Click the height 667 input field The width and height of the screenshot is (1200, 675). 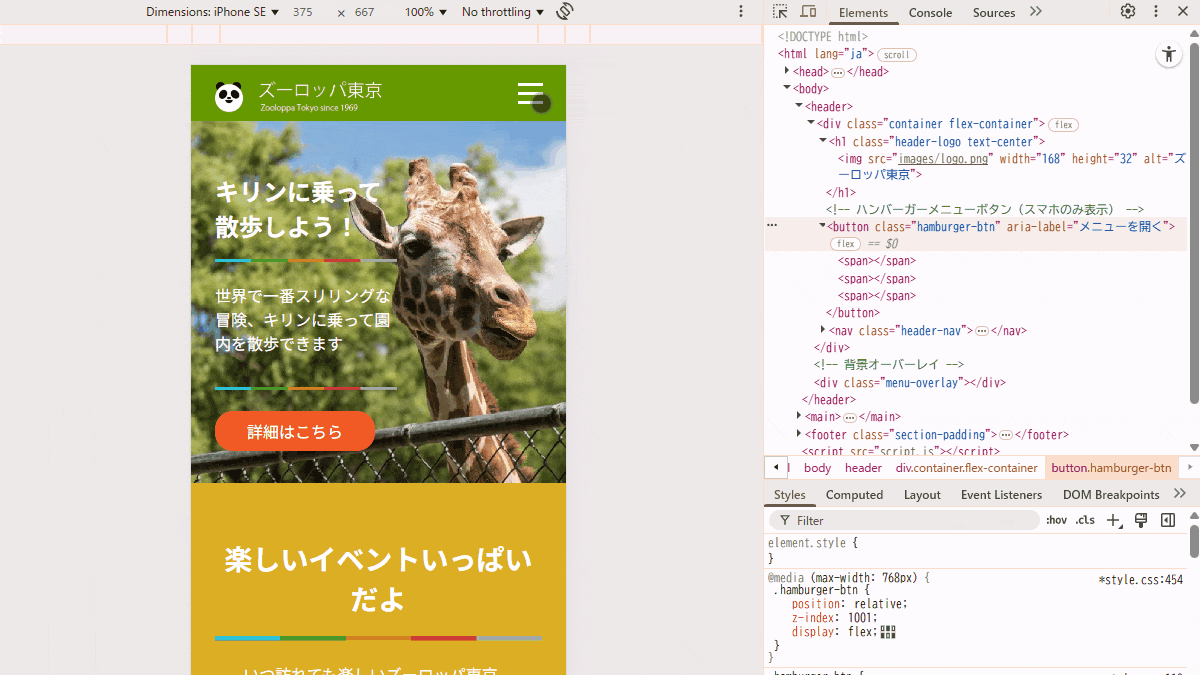364,12
